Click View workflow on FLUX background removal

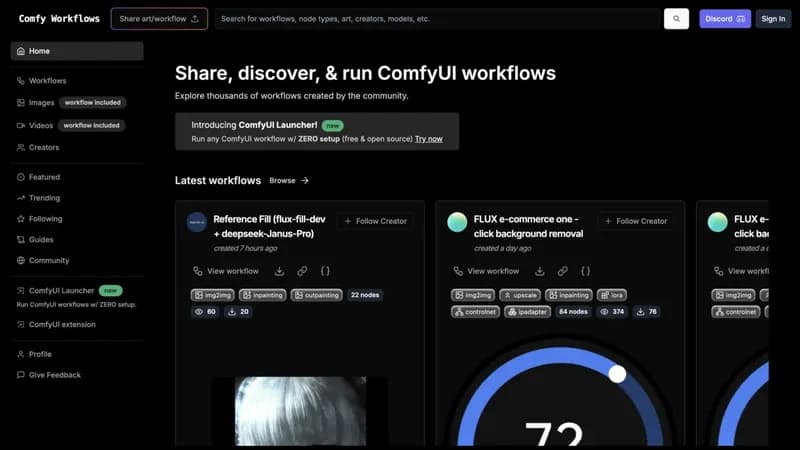pos(486,271)
